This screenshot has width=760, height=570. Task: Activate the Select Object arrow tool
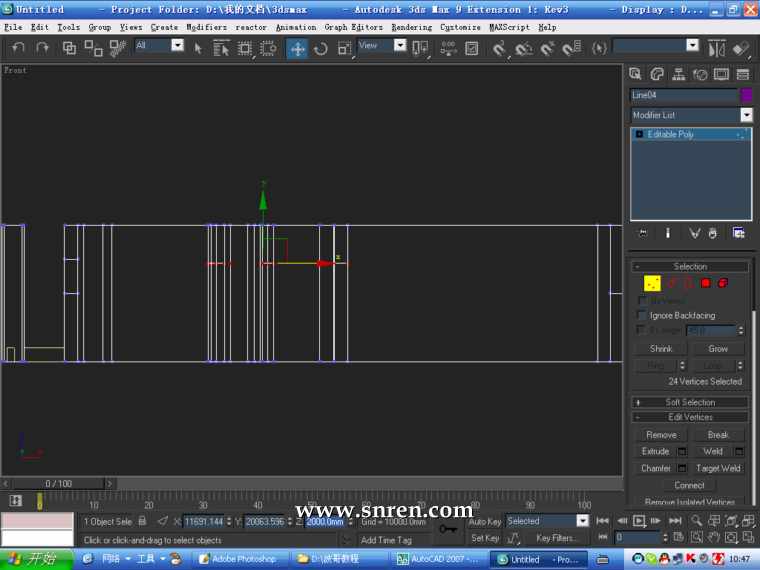pyautogui.click(x=198, y=48)
